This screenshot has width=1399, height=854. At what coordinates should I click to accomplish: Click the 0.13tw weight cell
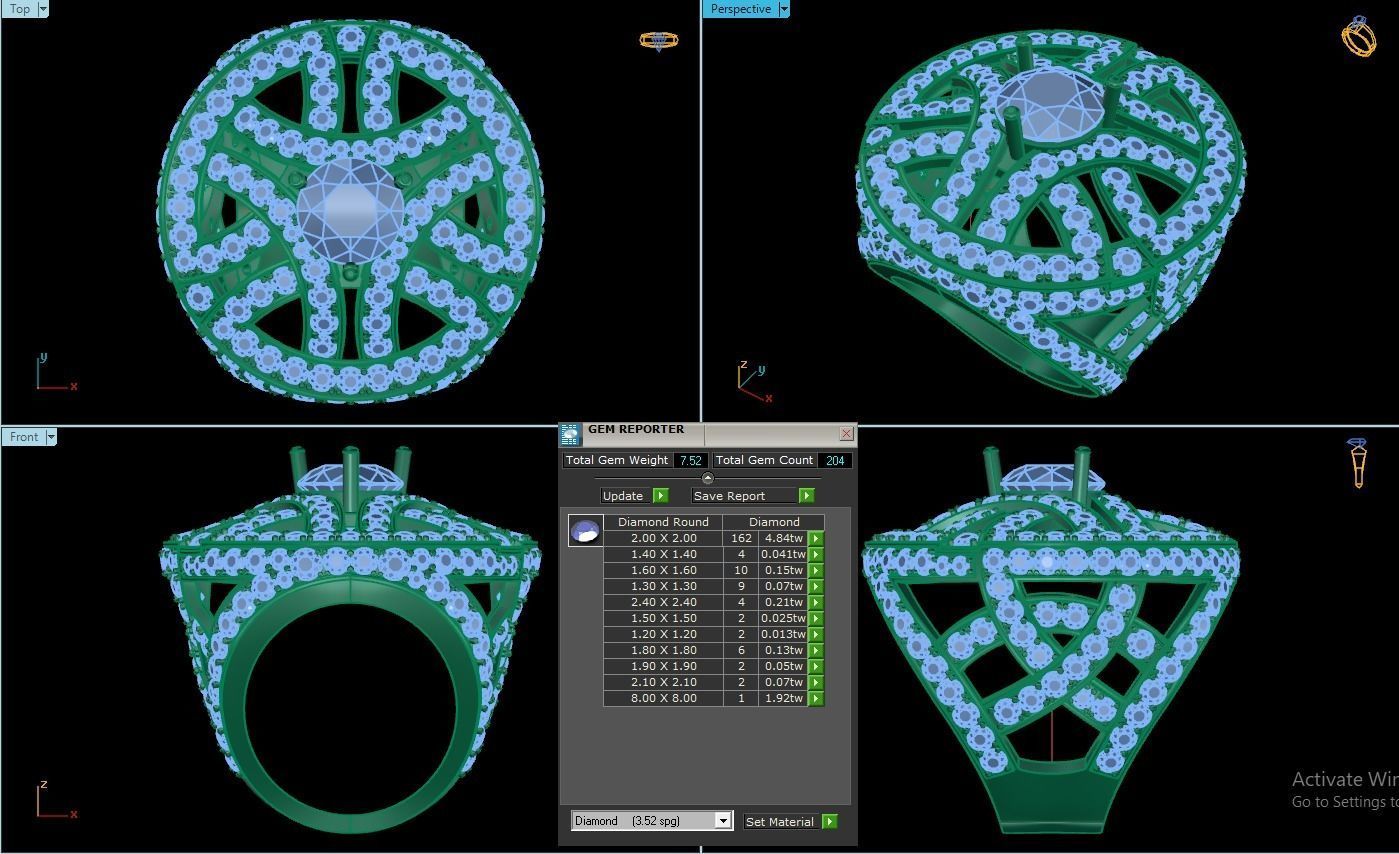pyautogui.click(x=783, y=650)
